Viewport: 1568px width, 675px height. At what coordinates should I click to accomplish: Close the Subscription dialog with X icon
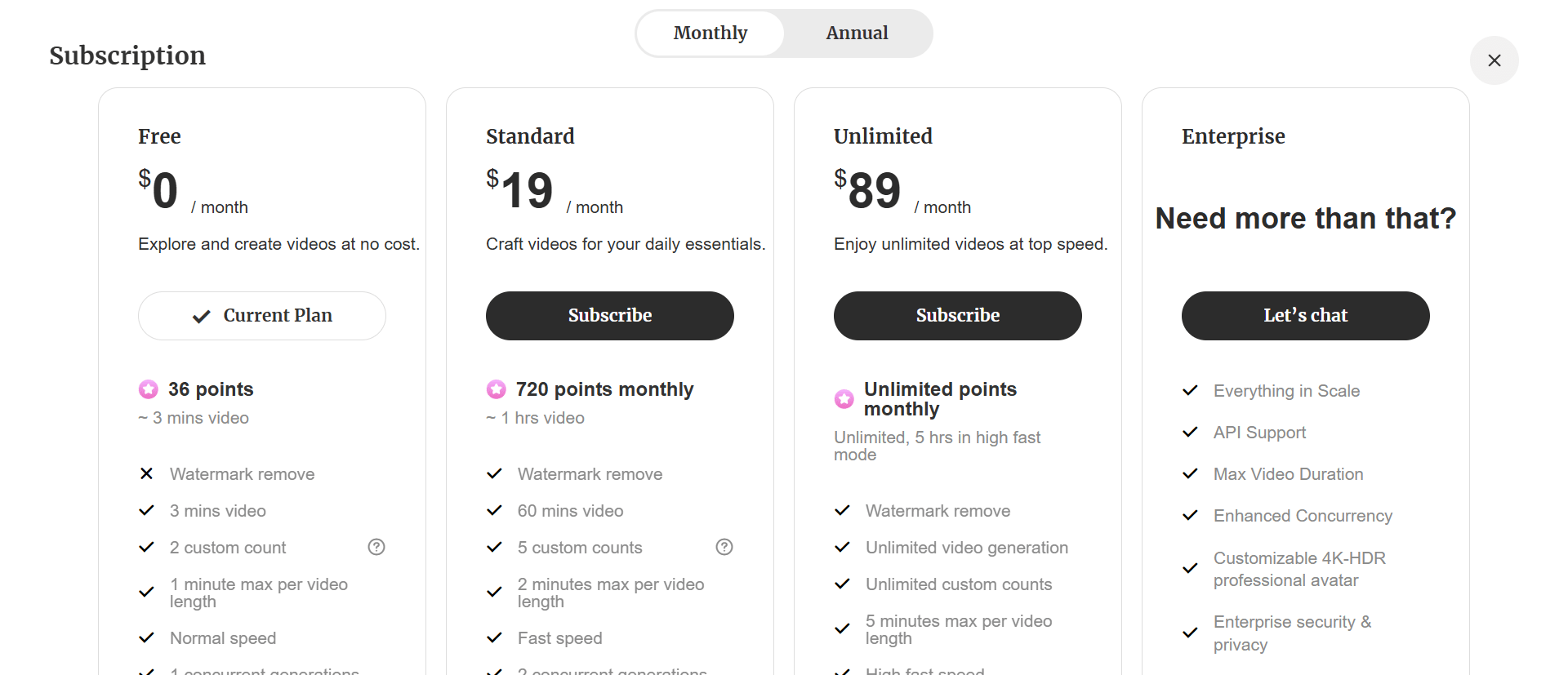tap(1494, 60)
